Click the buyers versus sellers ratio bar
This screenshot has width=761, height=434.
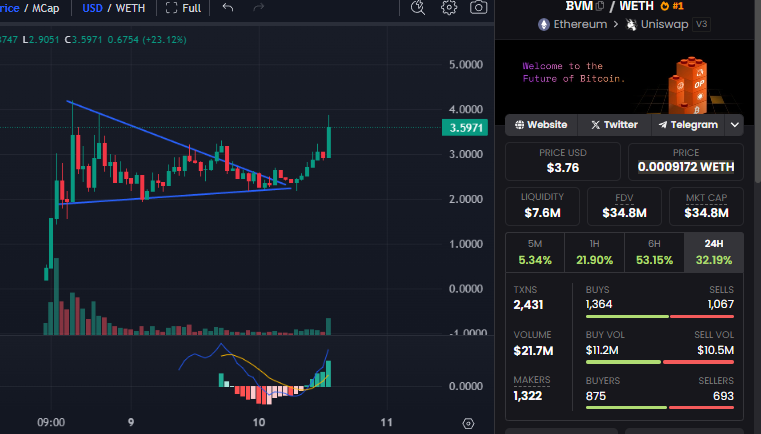pyautogui.click(x=660, y=407)
